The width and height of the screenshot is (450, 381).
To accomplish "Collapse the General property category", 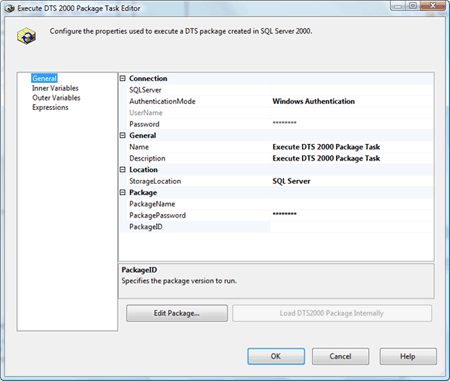I will tap(123, 135).
